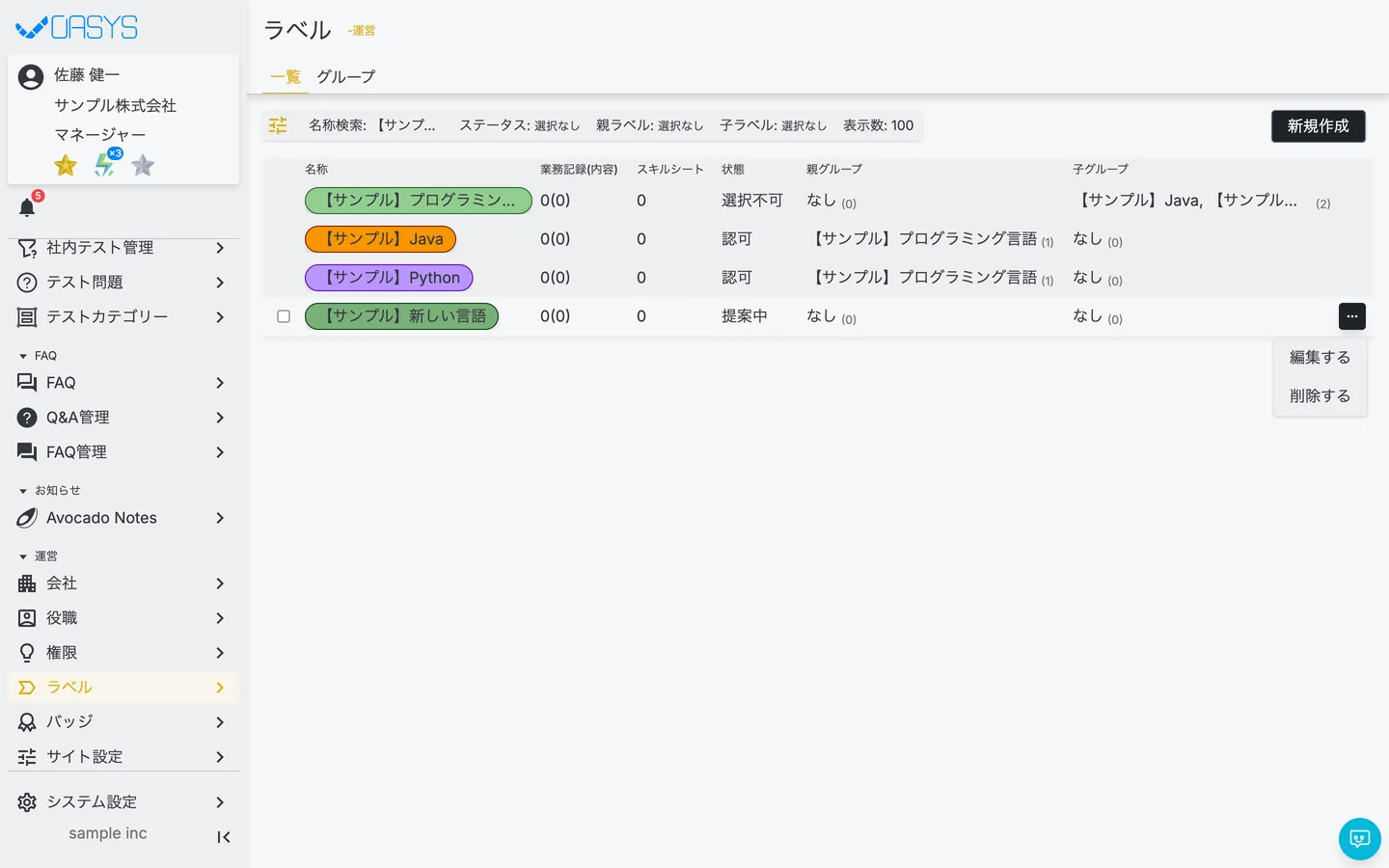1389x868 pixels.
Task: Tick the checkbox for 【サンプル】新しい言語 row
Action: pos(284,316)
